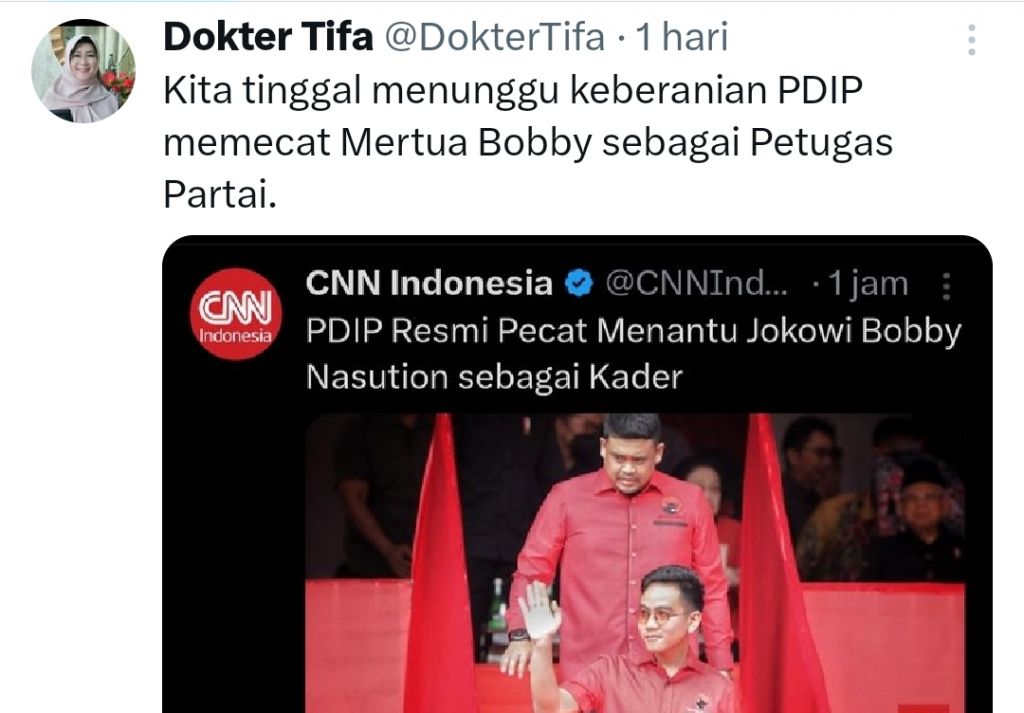
Task: Click the blue verified badge
Action: pos(579,283)
